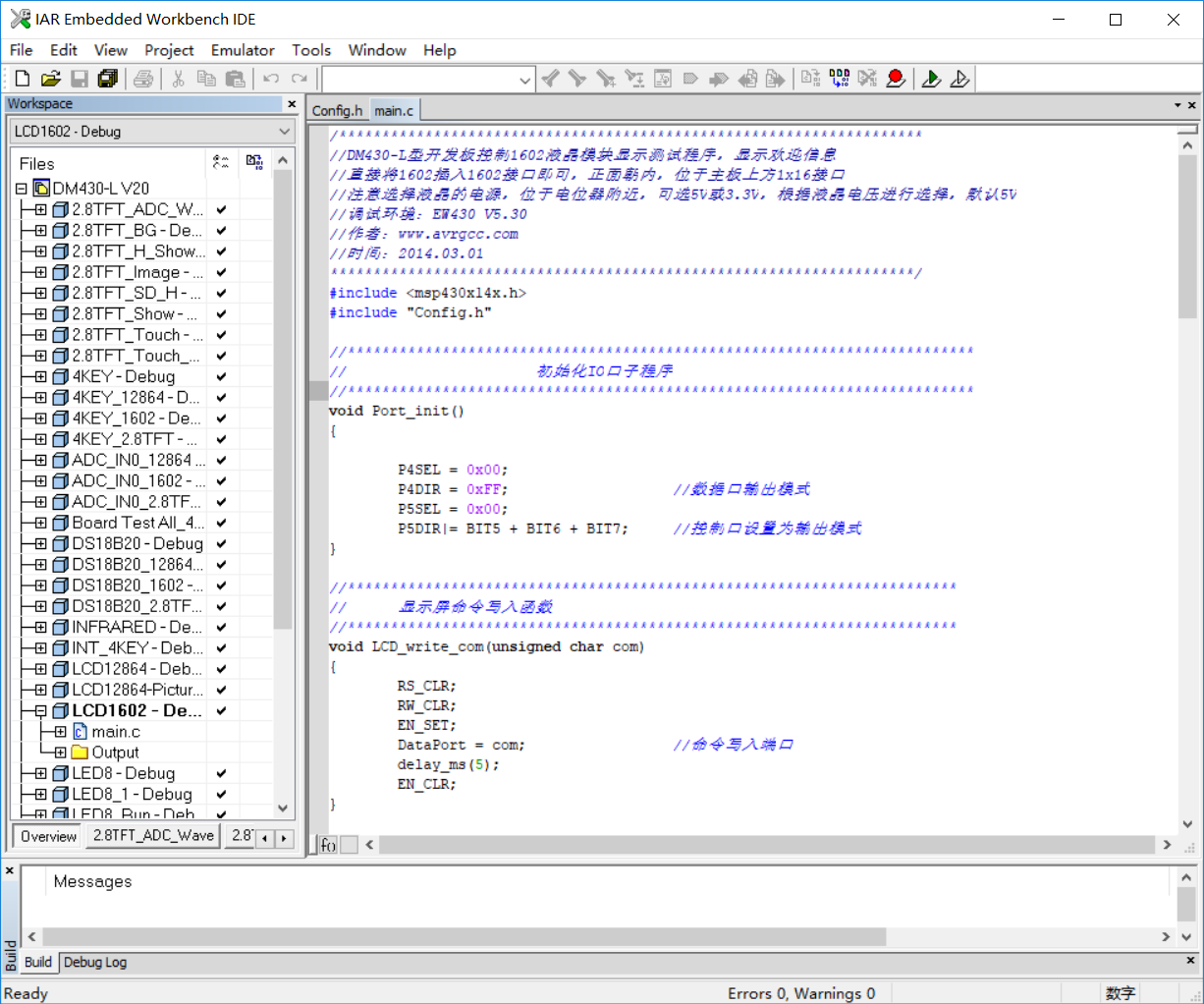Toggle a breakpoint with the red dot icon
This screenshot has height=1004, width=1204.
(896, 79)
